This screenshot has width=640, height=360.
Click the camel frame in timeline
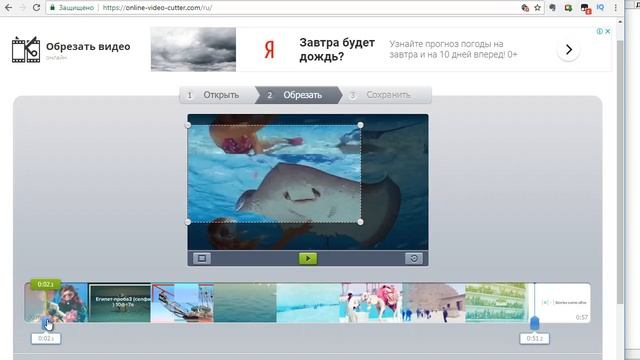pyautogui.click(x=371, y=303)
